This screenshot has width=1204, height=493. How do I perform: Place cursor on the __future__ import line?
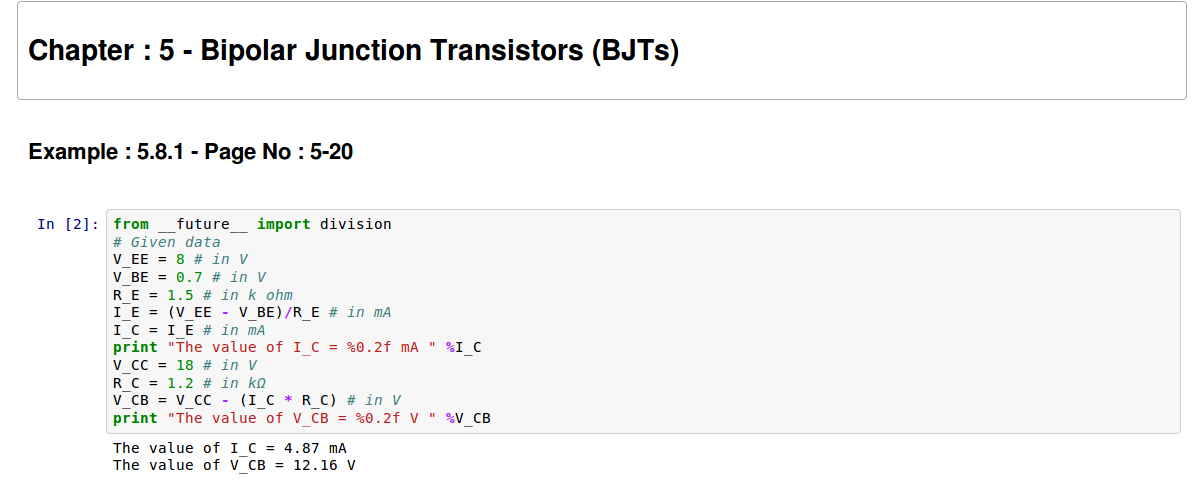pyautogui.click(x=252, y=224)
